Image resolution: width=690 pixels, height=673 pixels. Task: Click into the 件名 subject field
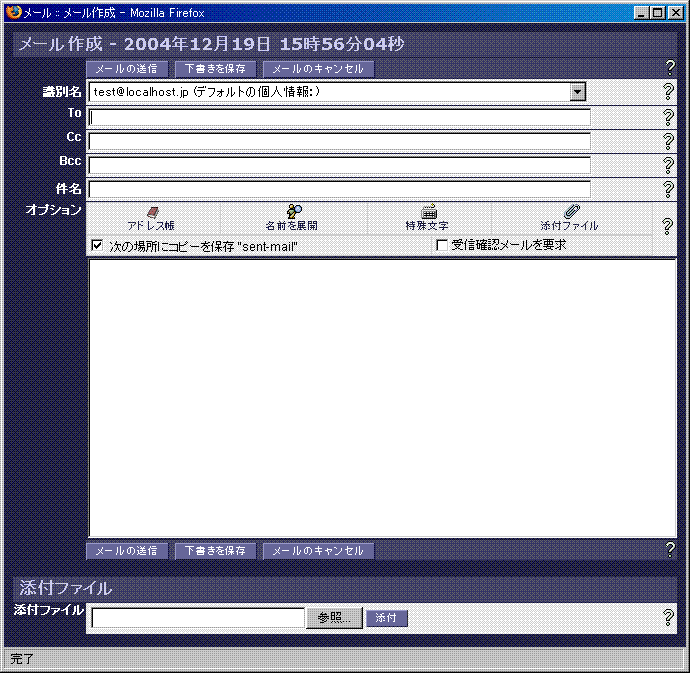pyautogui.click(x=339, y=188)
